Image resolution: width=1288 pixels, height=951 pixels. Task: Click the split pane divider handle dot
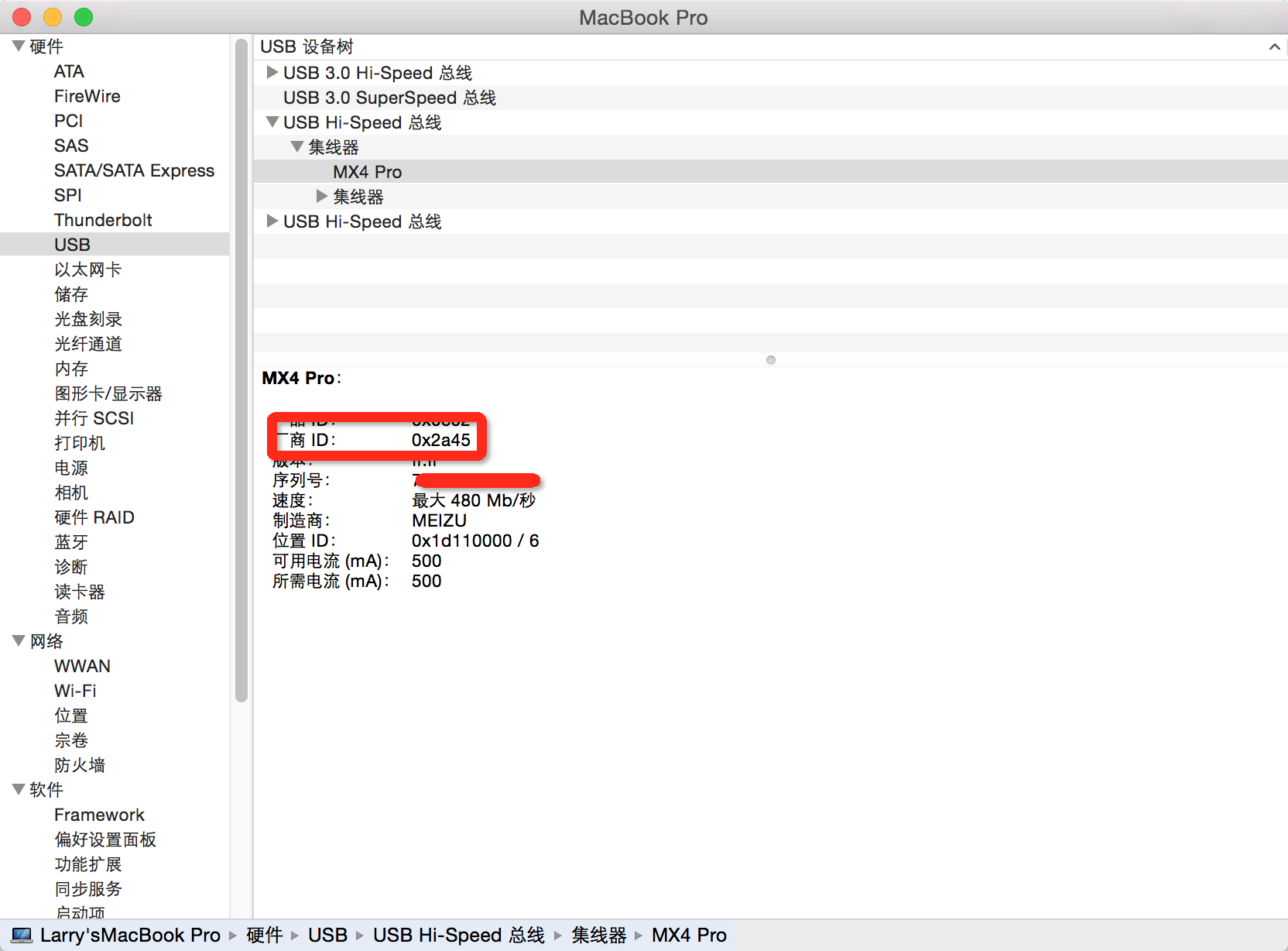pos(770,360)
